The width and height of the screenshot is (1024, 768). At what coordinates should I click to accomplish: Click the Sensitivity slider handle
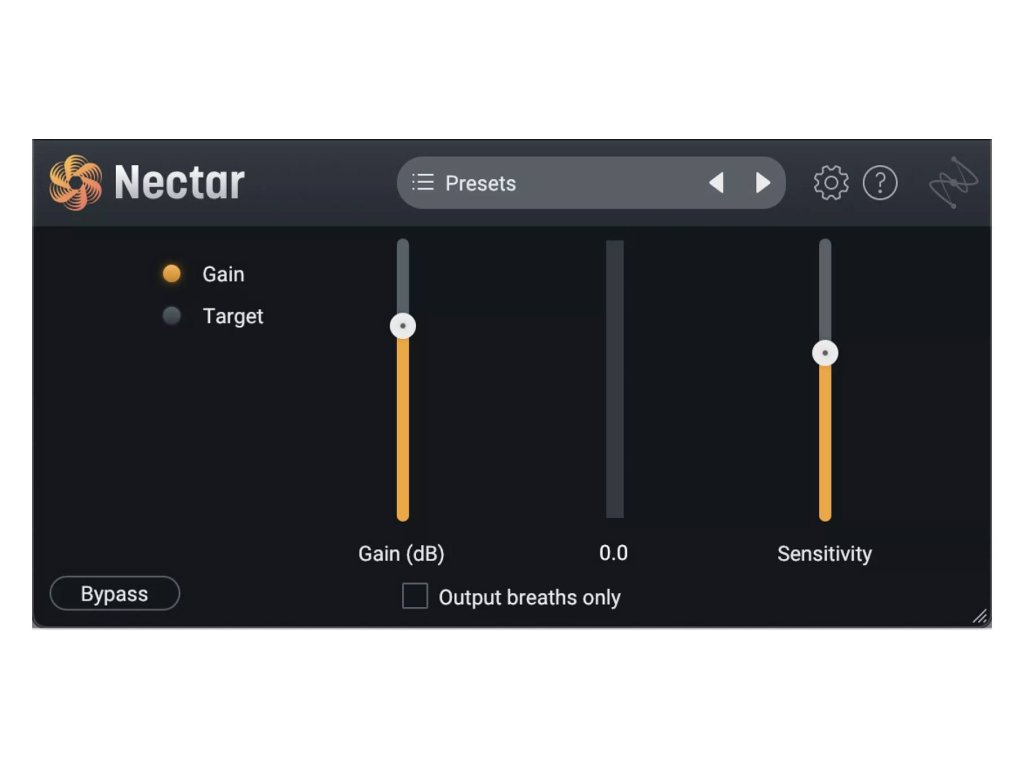pyautogui.click(x=825, y=353)
